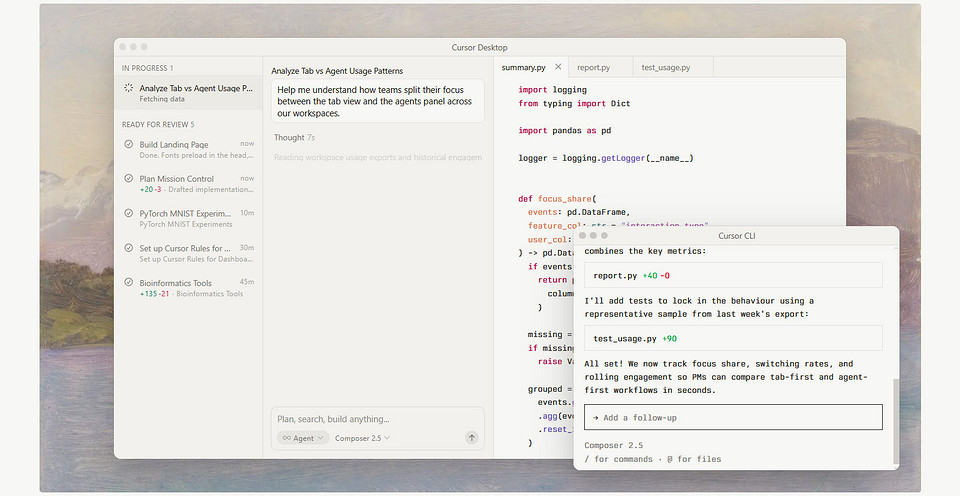Screen dimensions: 960x496
Task: Click the send arrow button in prompt box
Action: (x=471, y=438)
